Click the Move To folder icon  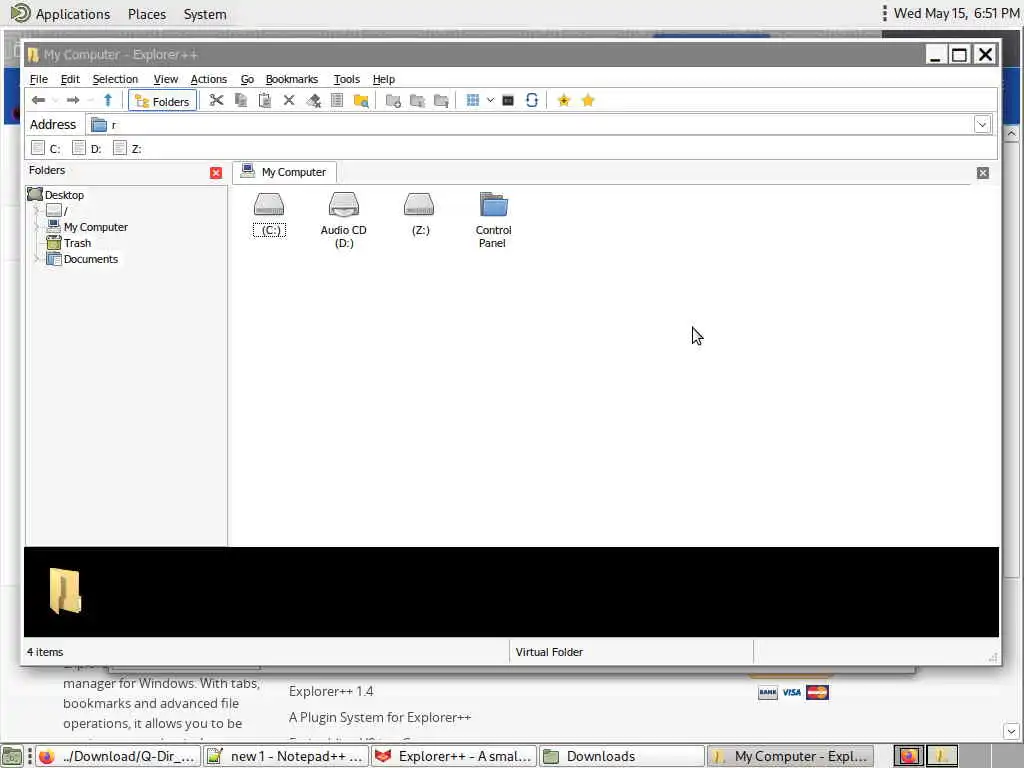pyautogui.click(x=441, y=100)
